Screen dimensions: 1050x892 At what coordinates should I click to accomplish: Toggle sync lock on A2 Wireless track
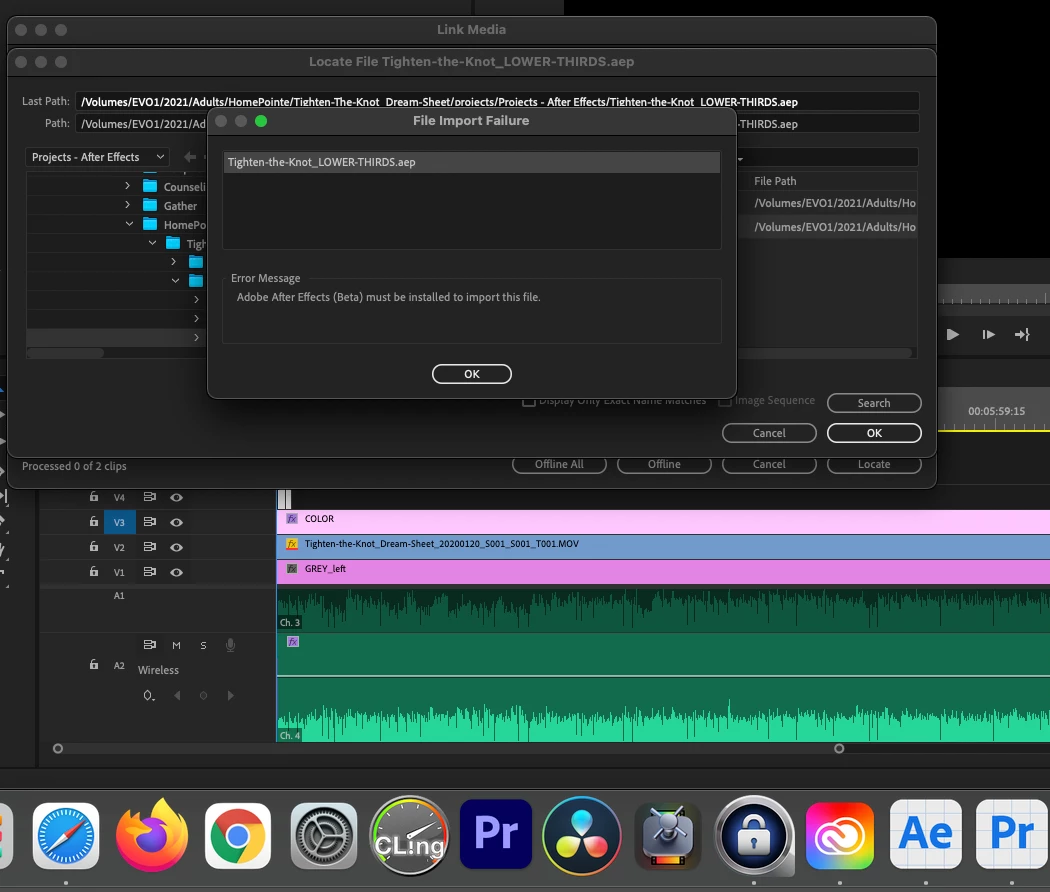tap(149, 645)
